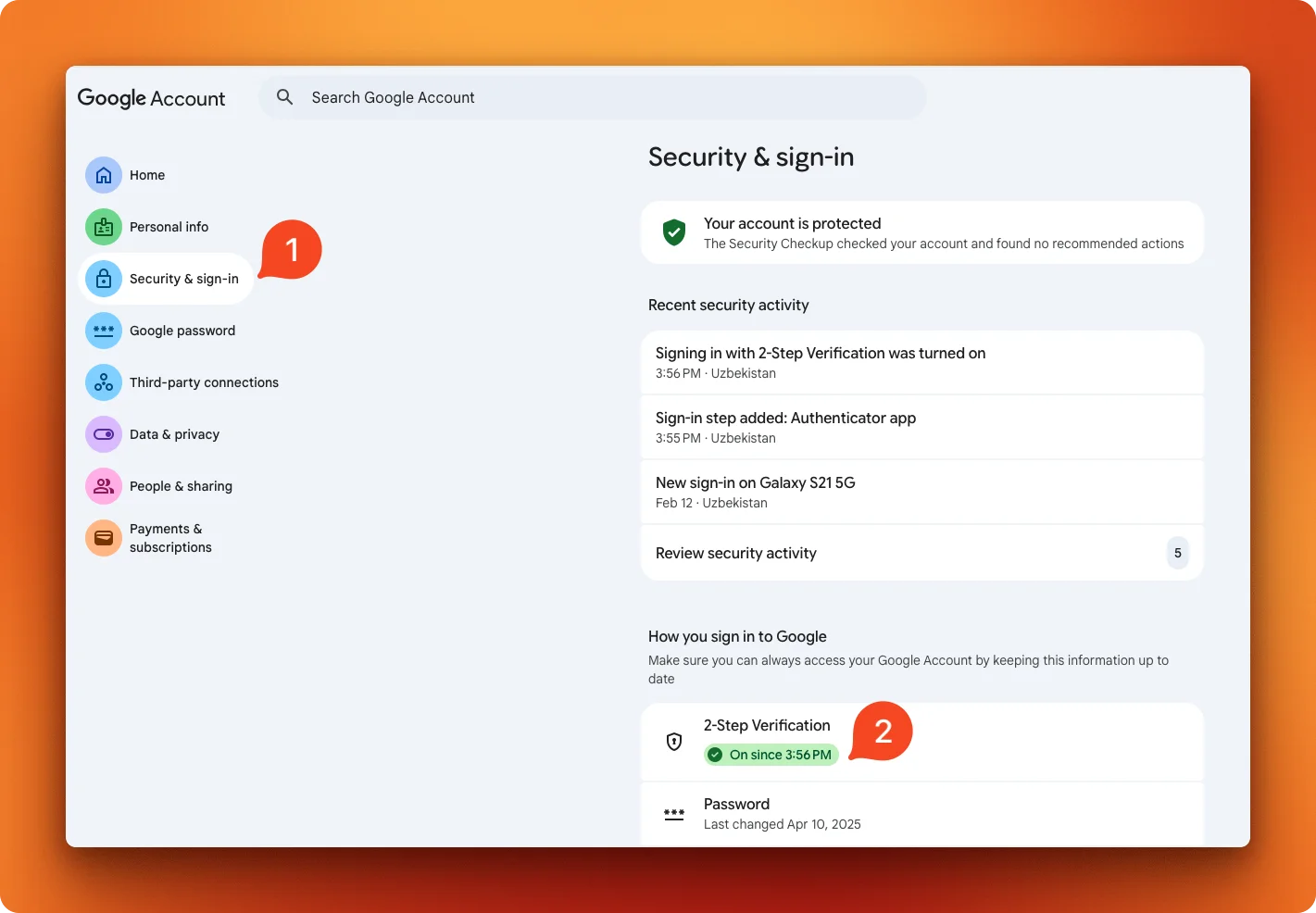
Task: Open Personal info via its green badge icon
Action: click(103, 226)
